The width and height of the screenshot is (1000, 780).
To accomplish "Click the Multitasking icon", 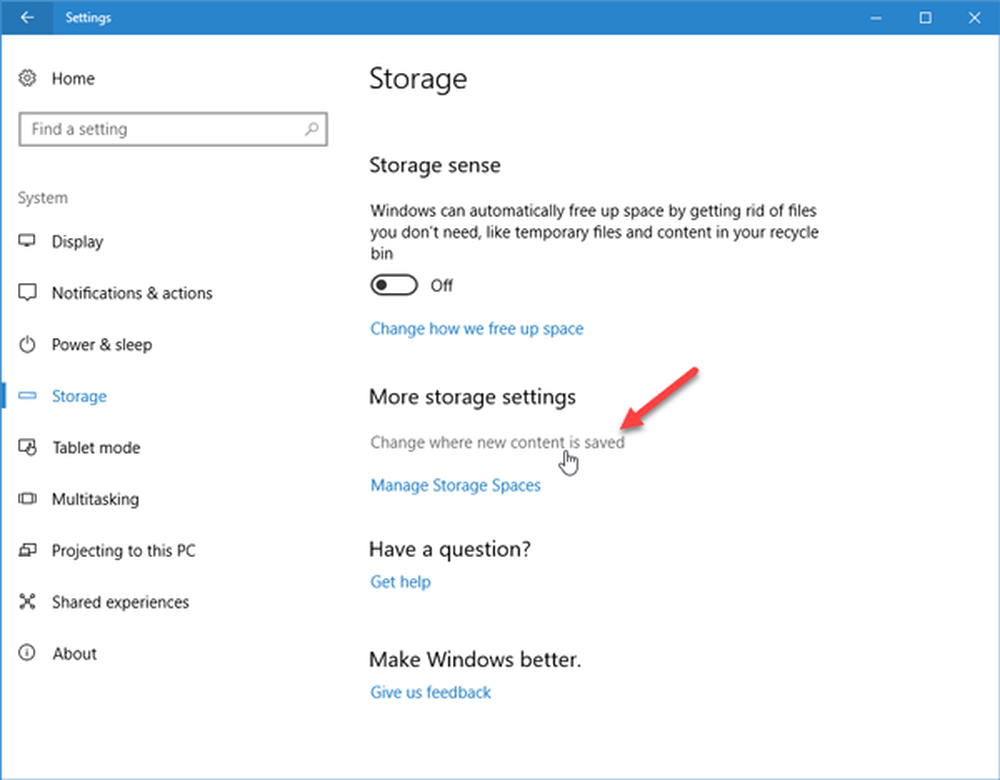I will [x=28, y=499].
